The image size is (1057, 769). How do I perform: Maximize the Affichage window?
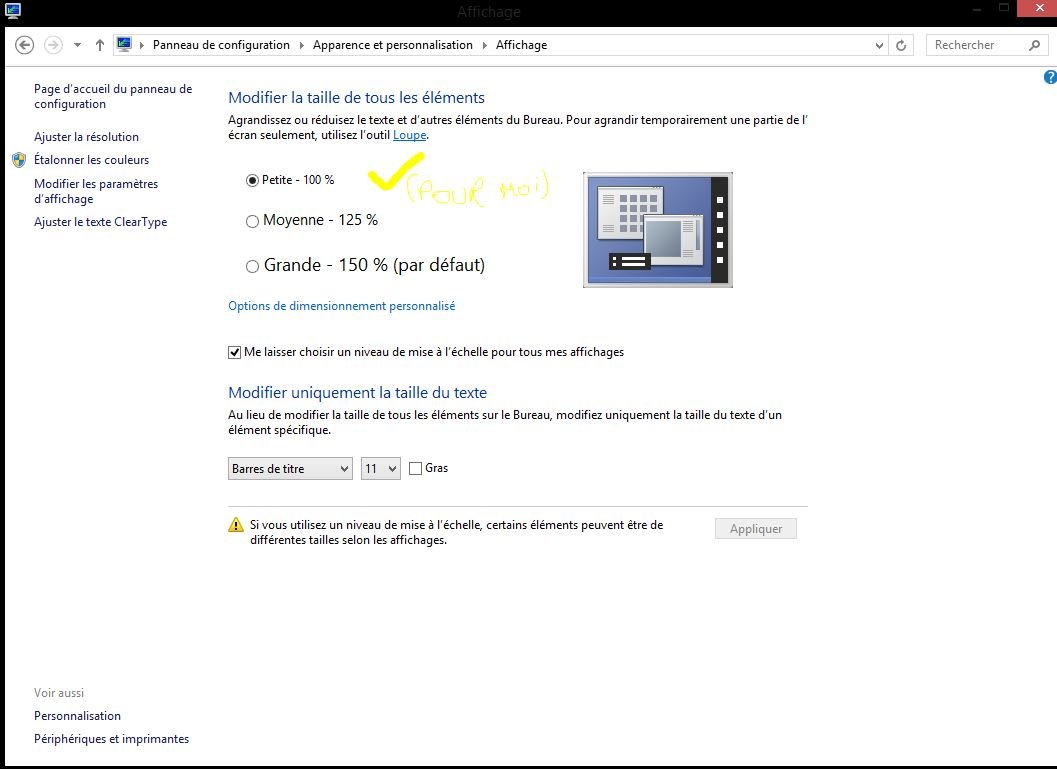(1004, 8)
